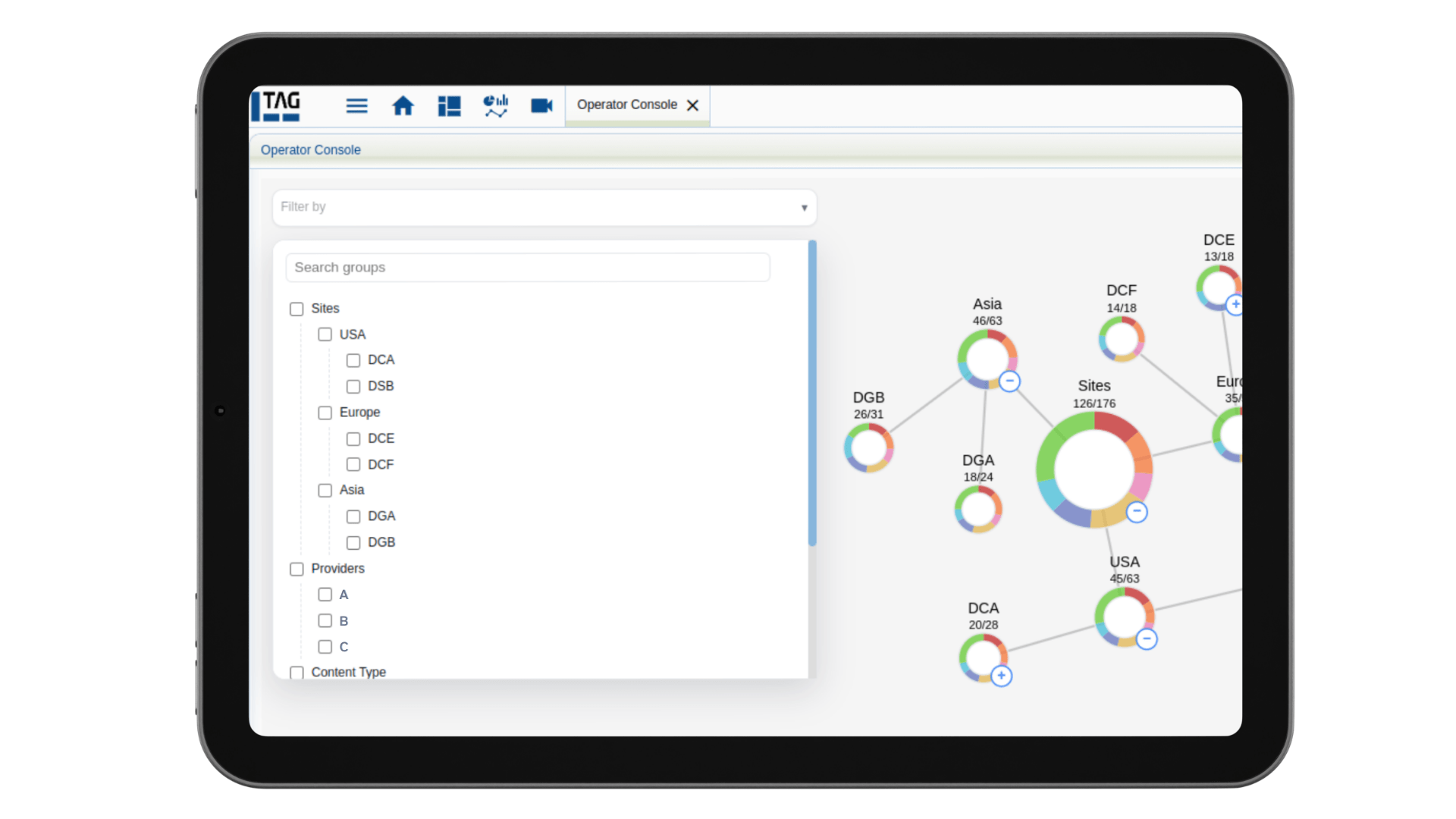Image resolution: width=1456 pixels, height=819 pixels.
Task: Click the group list scrollbar
Action: tap(812, 393)
